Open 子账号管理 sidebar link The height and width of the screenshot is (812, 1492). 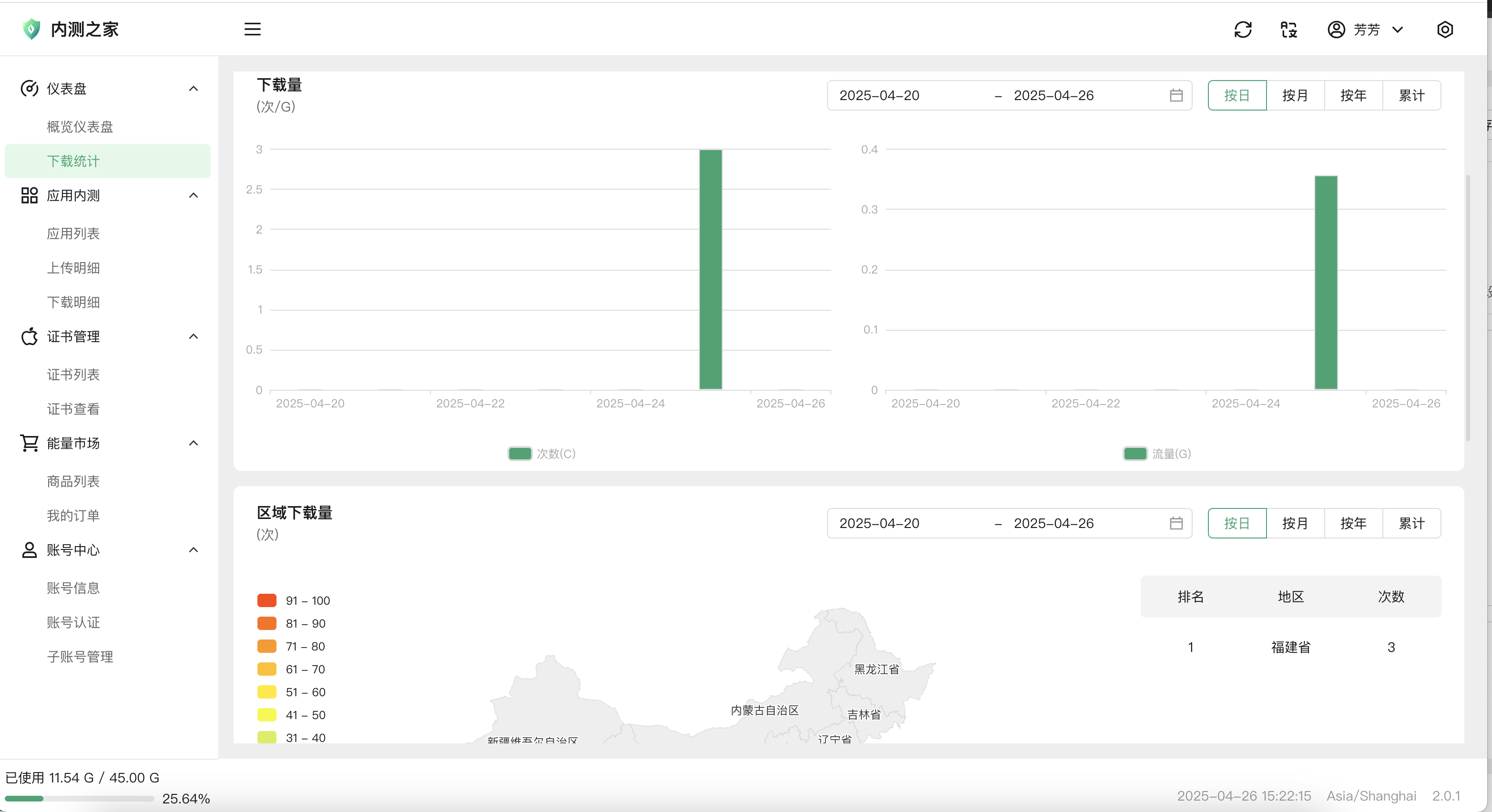click(80, 657)
